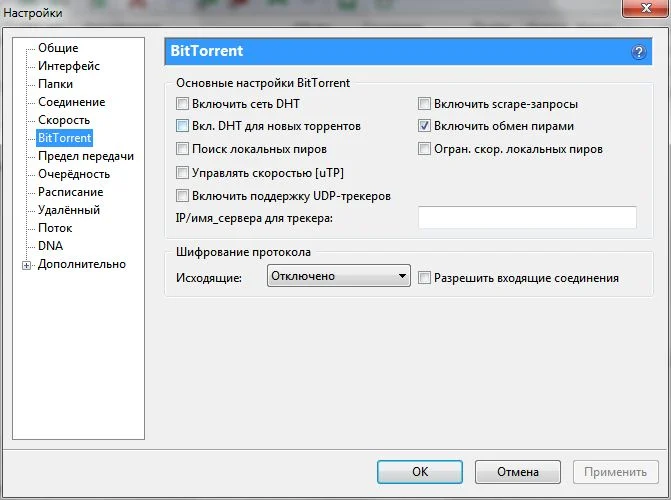This screenshot has width=671, height=500.
Task: Select 'Соединение' in the sidebar
Action: click(71, 102)
